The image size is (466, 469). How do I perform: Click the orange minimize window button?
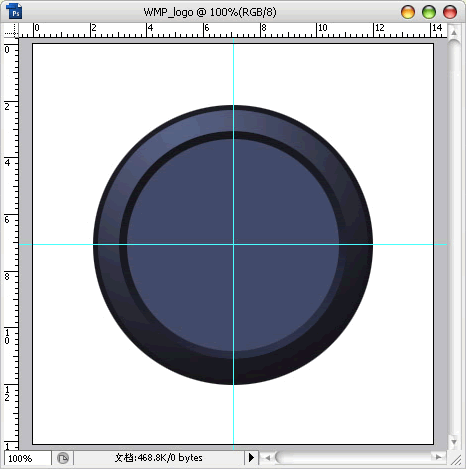[x=408, y=12]
